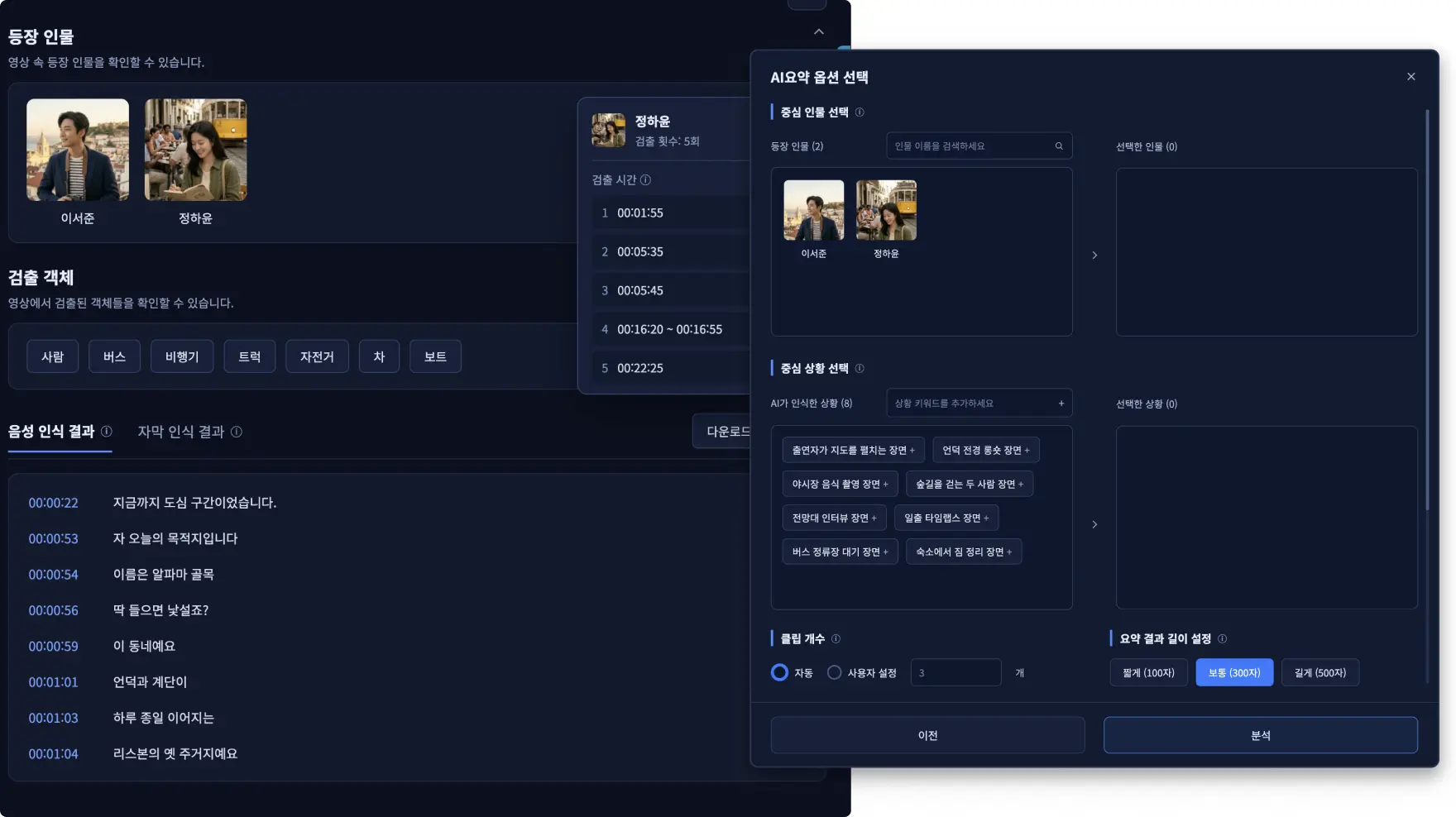This screenshot has height=817, width=1456.
Task: Collapse the 등장 인물 section with the chevron
Action: (819, 32)
